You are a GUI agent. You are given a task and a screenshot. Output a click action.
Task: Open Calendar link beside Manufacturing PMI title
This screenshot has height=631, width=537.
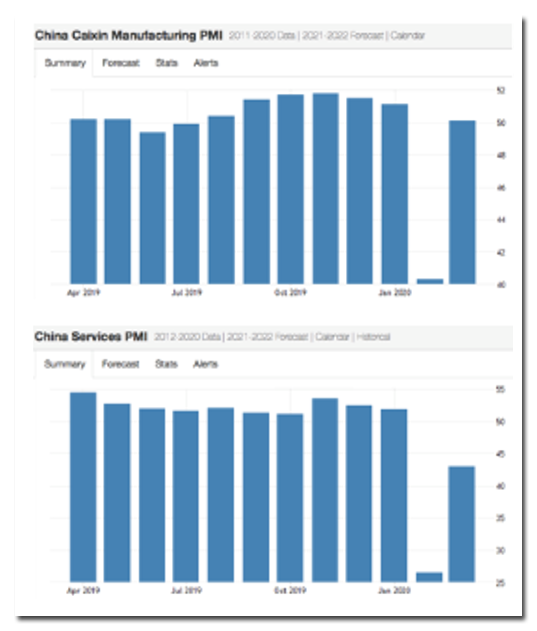(408, 36)
